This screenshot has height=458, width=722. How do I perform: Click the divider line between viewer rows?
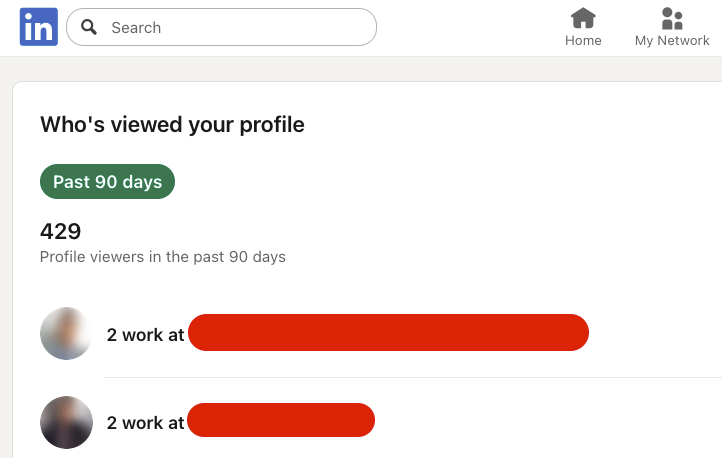point(400,378)
